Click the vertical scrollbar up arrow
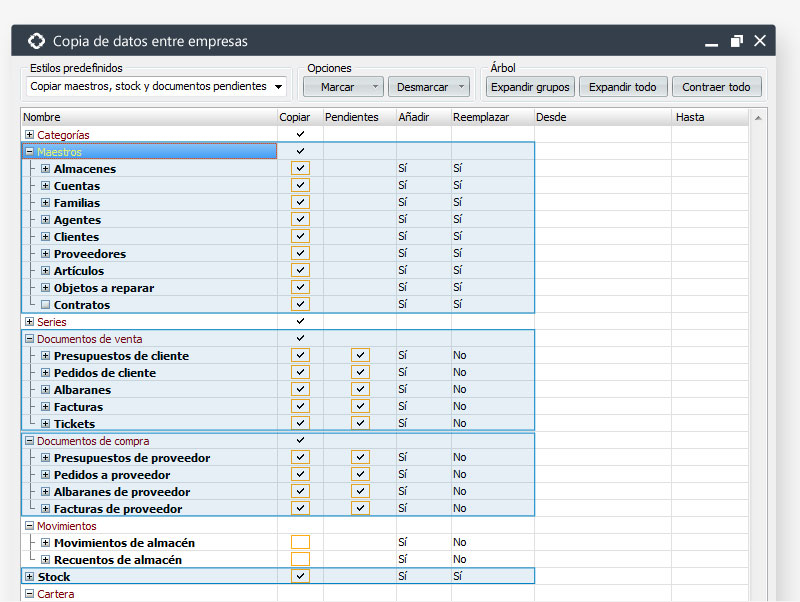Screen dimensions: 800x602 [758, 118]
